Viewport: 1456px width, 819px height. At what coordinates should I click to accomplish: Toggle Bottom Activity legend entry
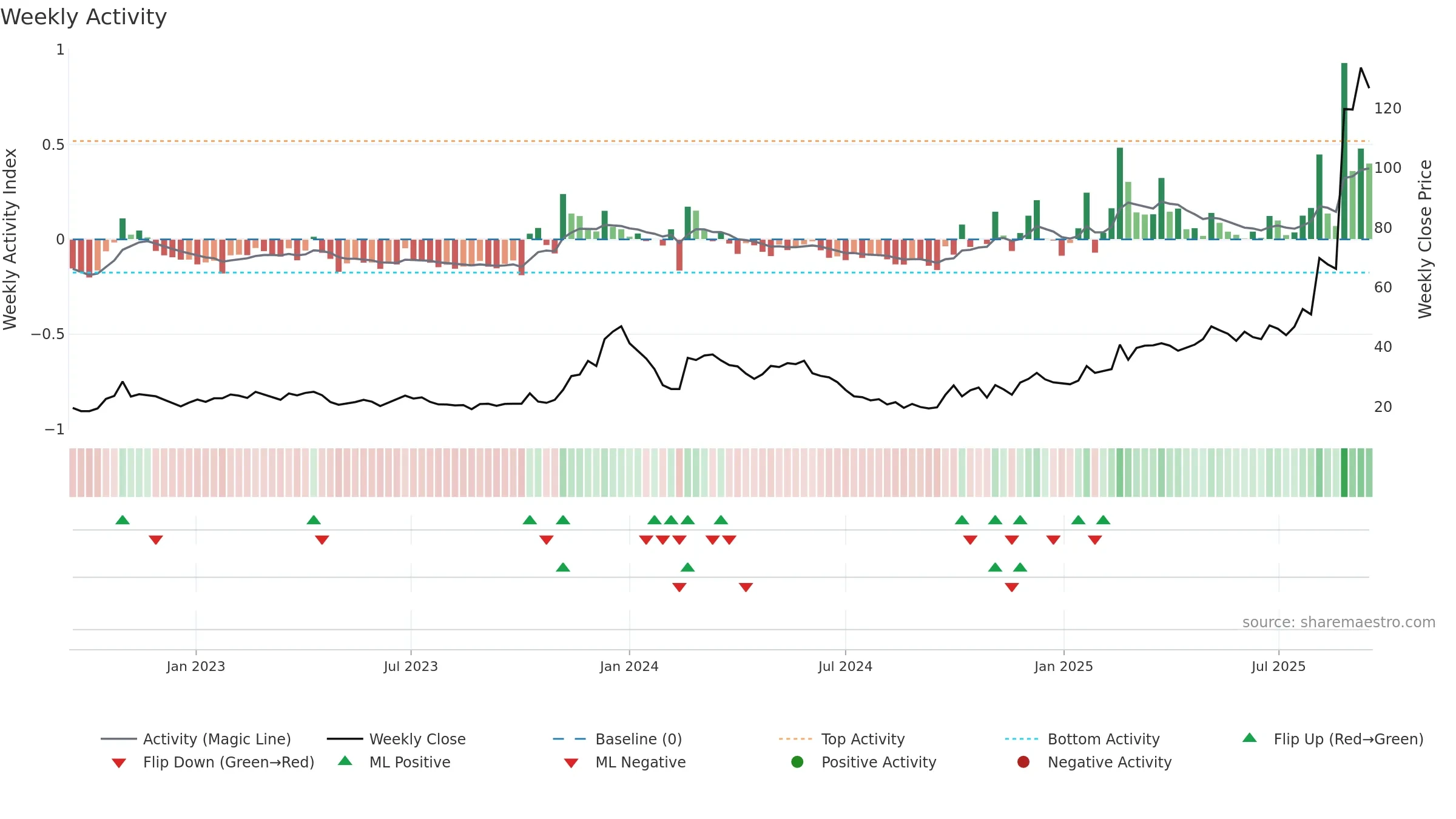(1082, 739)
